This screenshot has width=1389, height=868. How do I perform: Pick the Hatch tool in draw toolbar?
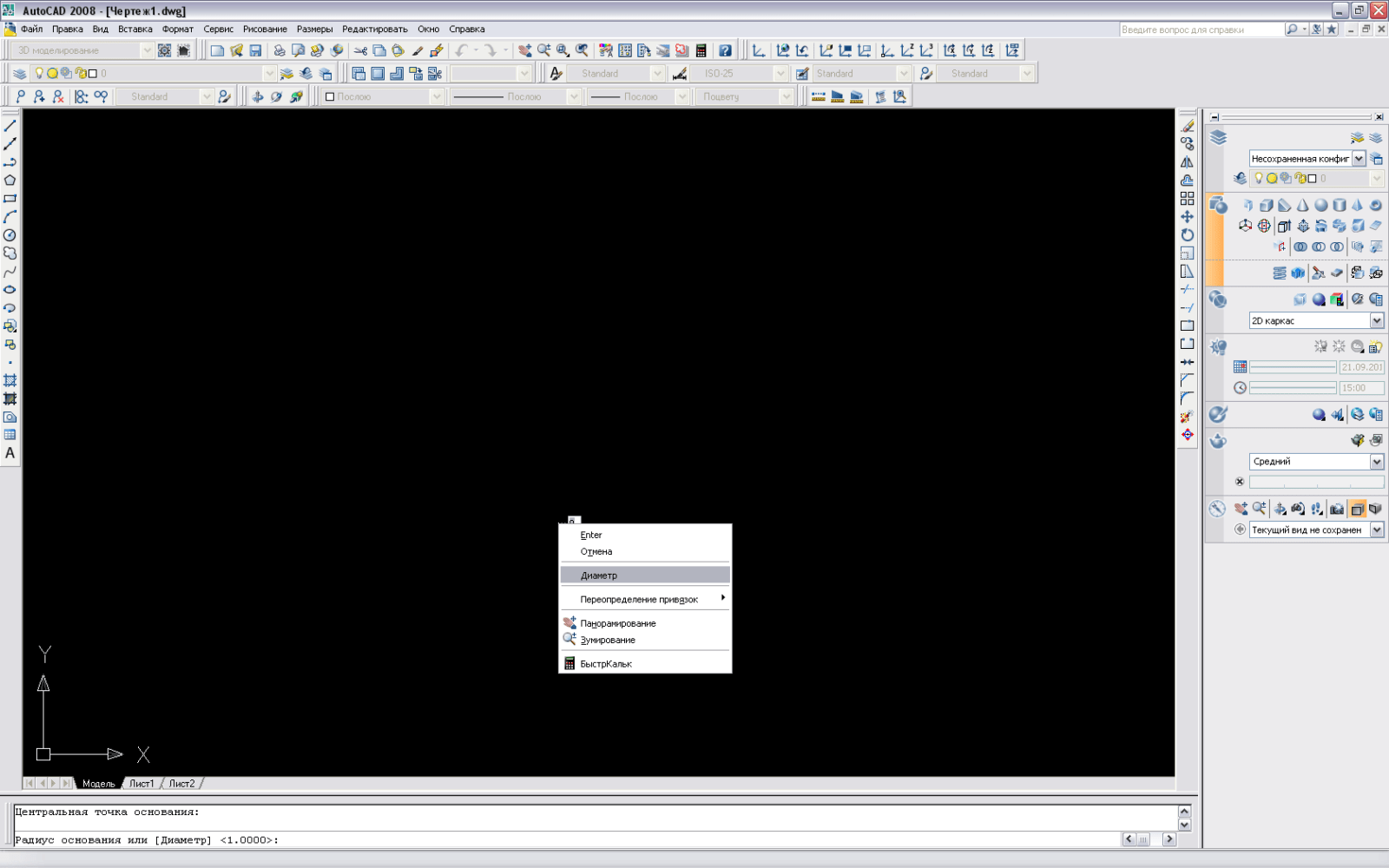coord(10,381)
